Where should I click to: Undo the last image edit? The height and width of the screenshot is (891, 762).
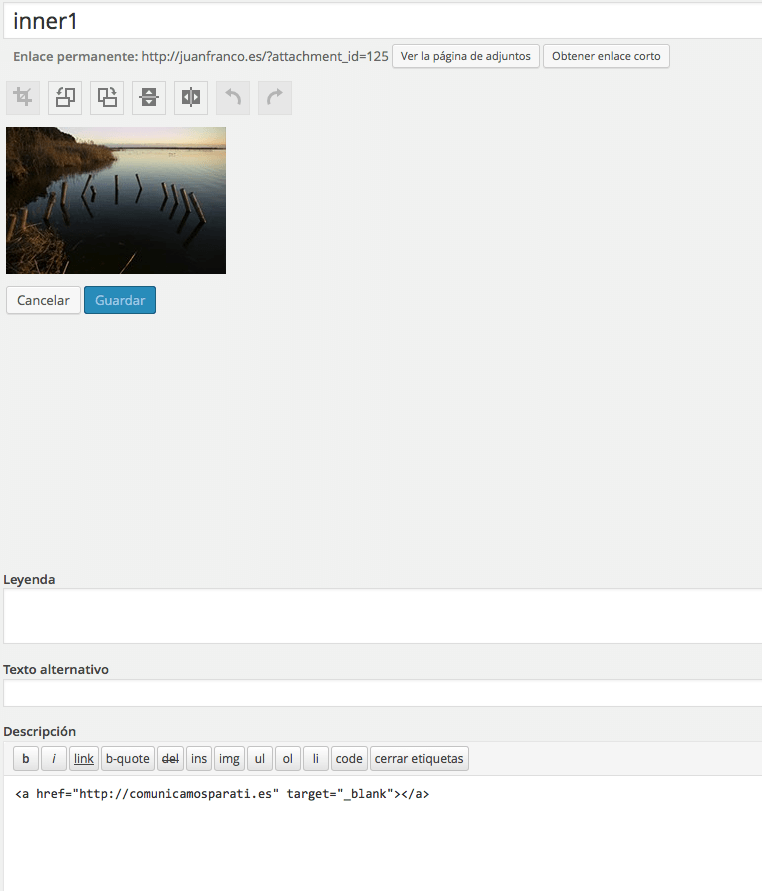pyautogui.click(x=233, y=98)
